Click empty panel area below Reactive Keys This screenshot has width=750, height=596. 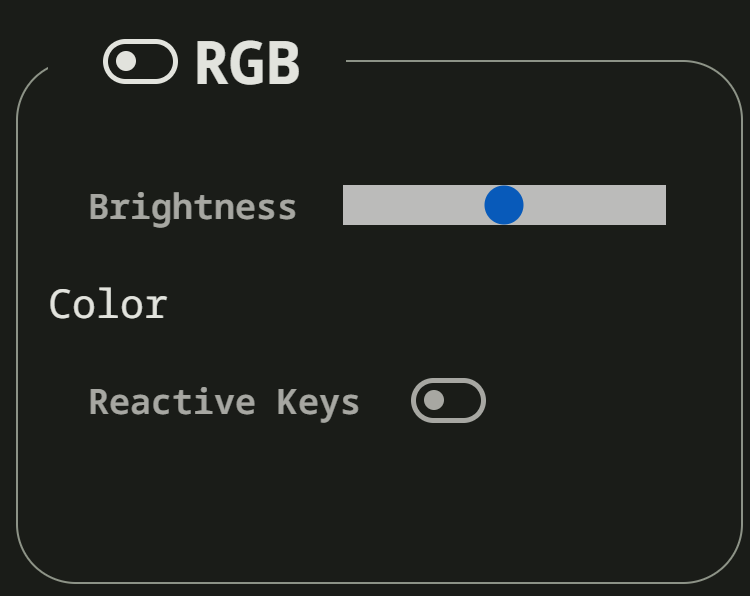tap(380, 500)
